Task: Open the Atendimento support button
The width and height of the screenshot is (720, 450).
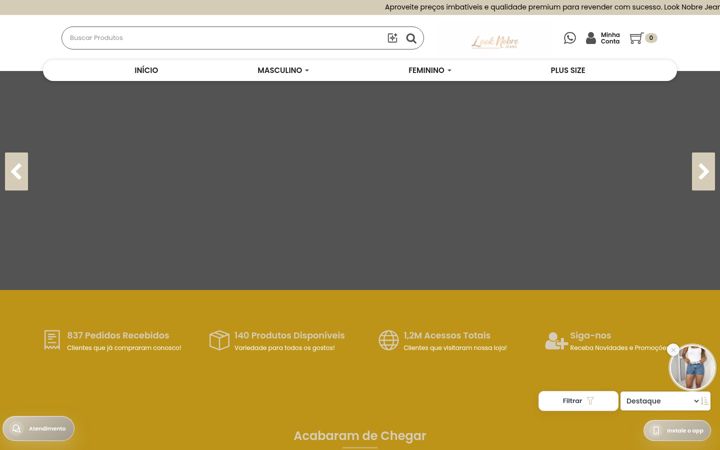Action: 39,428
